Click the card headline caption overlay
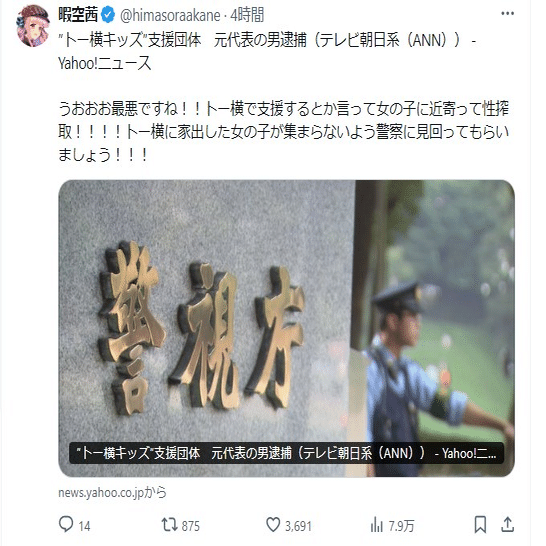This screenshot has height=546, width=546. (286, 453)
